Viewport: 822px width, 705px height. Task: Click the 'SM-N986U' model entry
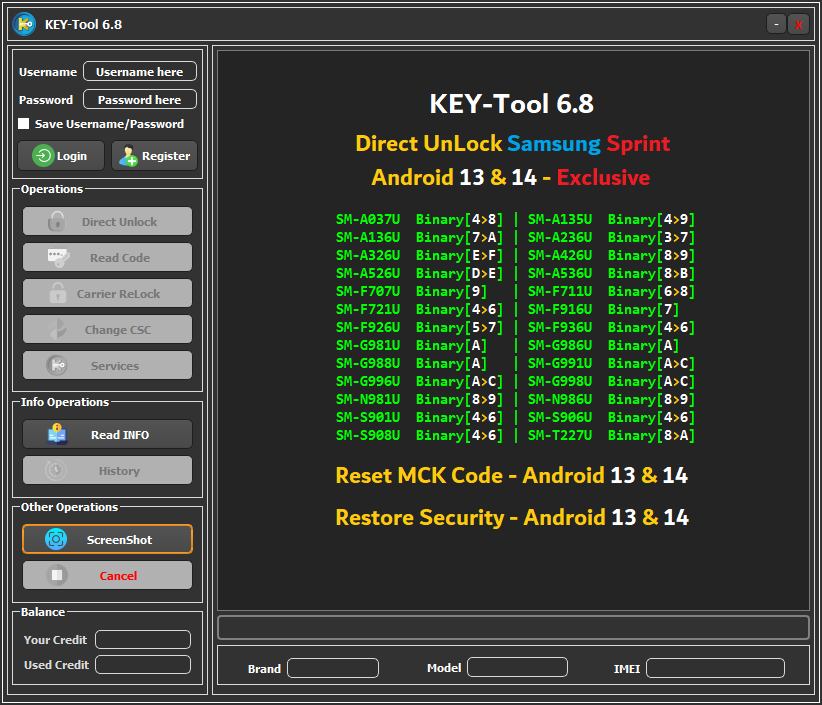click(560, 399)
